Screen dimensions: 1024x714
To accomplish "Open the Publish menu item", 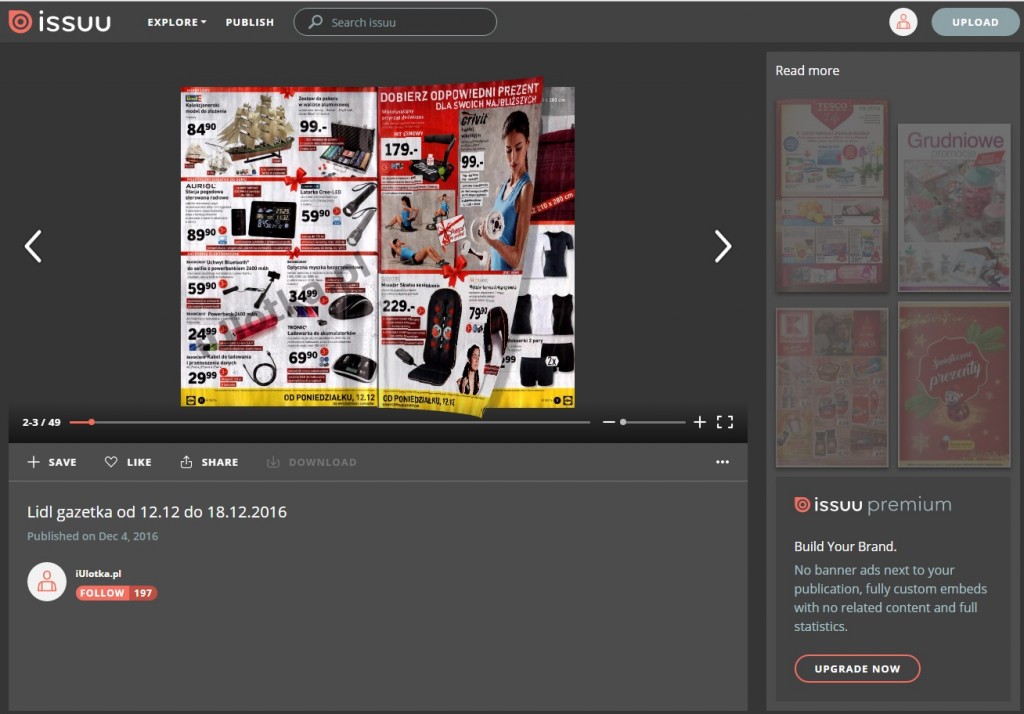I will pyautogui.click(x=249, y=22).
